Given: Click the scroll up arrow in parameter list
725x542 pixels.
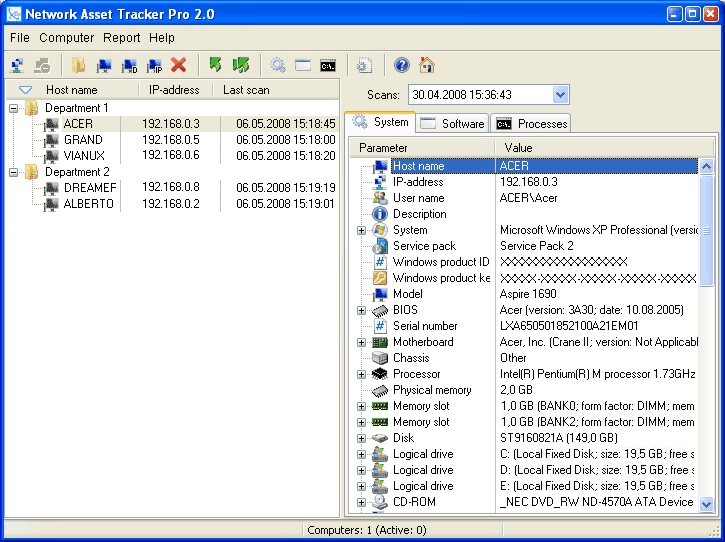Looking at the screenshot, I should point(706,166).
